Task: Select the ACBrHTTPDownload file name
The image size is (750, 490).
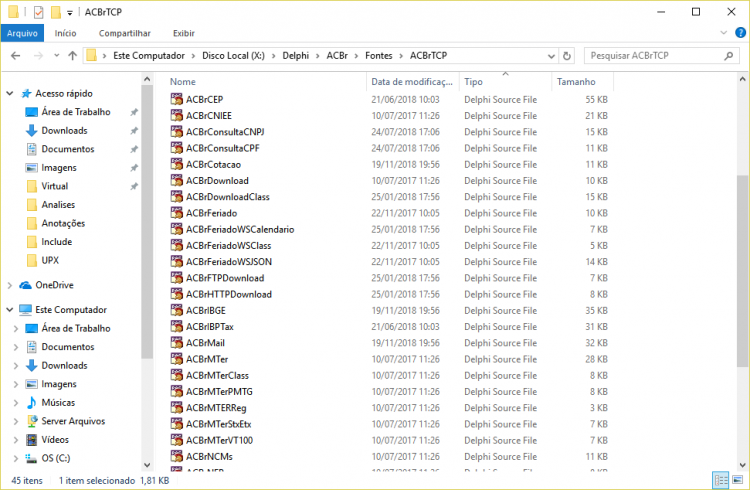Action: click(229, 294)
